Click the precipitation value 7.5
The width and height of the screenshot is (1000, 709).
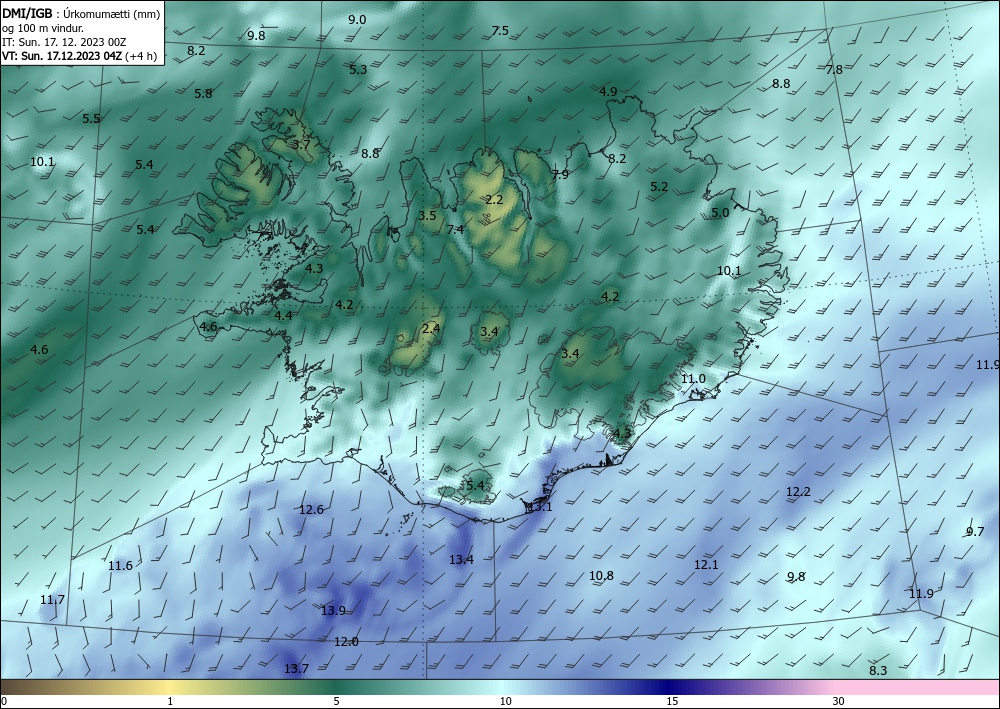(x=500, y=31)
